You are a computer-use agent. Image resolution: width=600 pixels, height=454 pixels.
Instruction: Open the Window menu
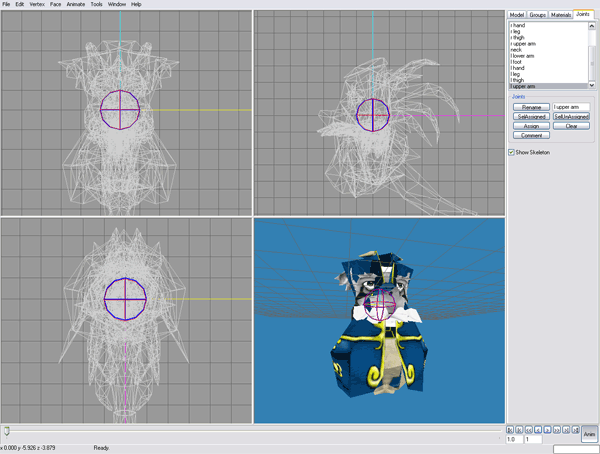[117, 4]
